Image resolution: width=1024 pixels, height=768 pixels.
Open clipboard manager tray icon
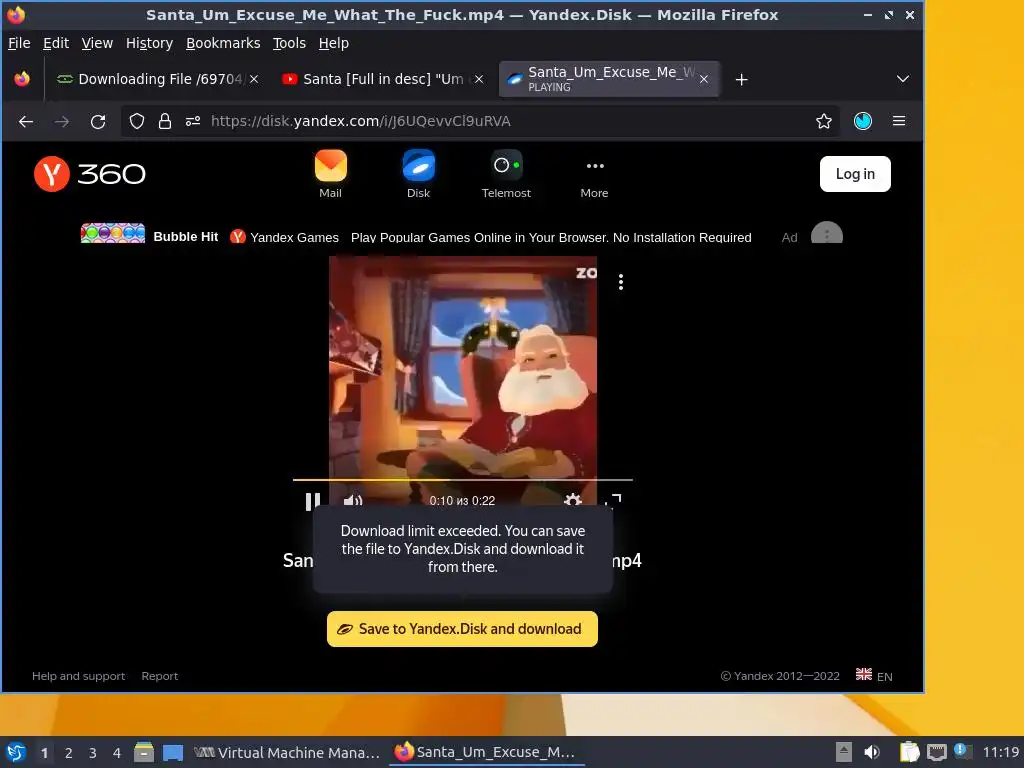909,752
